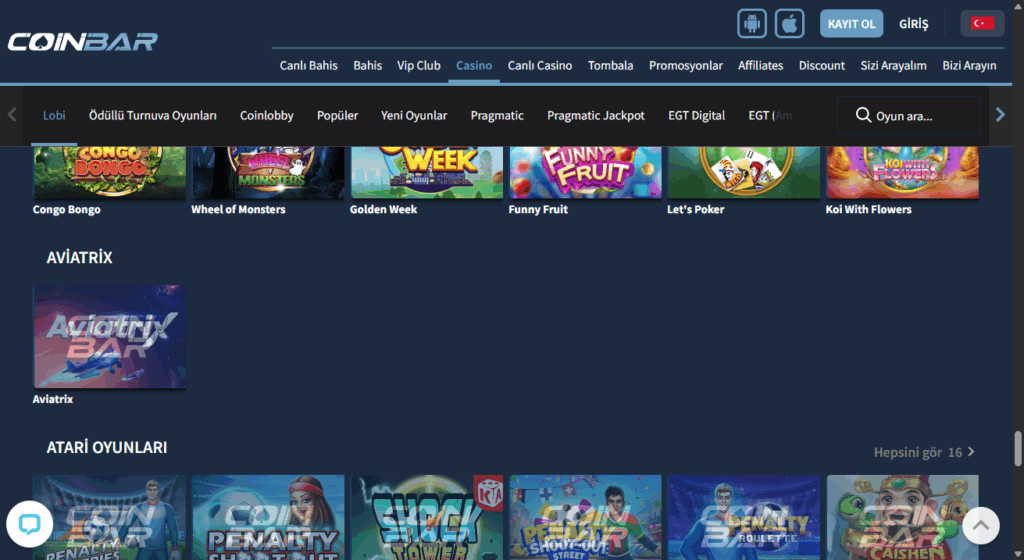This screenshot has height=560, width=1024.
Task: Open Koi With Flowers game thumbnail
Action: 903,172
